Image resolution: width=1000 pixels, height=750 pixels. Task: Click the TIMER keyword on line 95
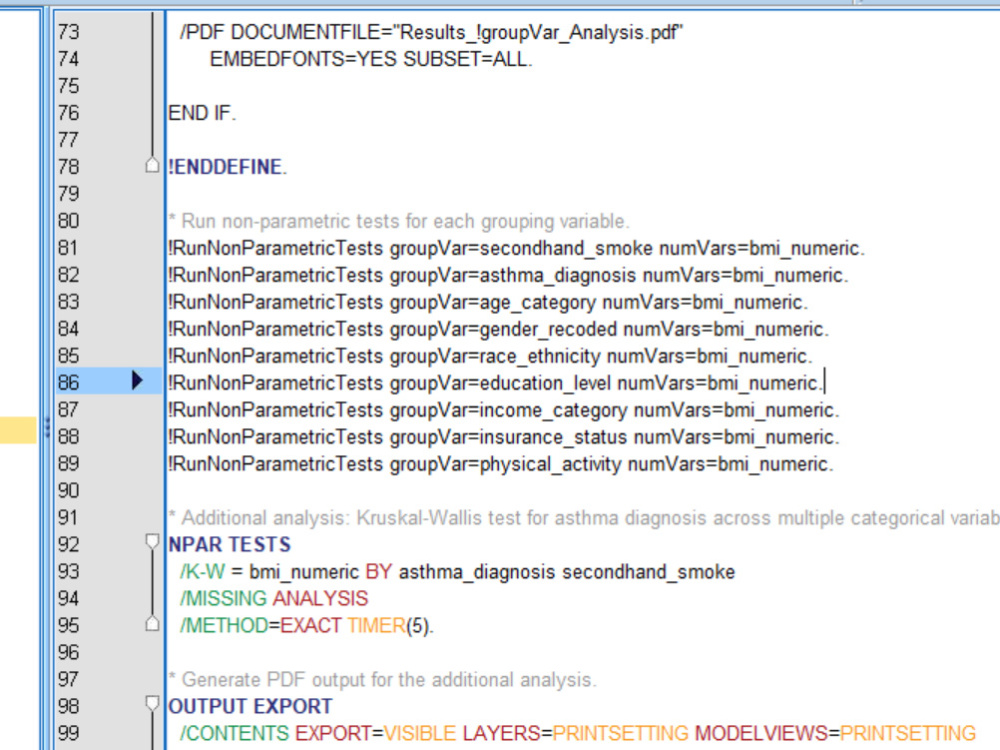coord(376,626)
